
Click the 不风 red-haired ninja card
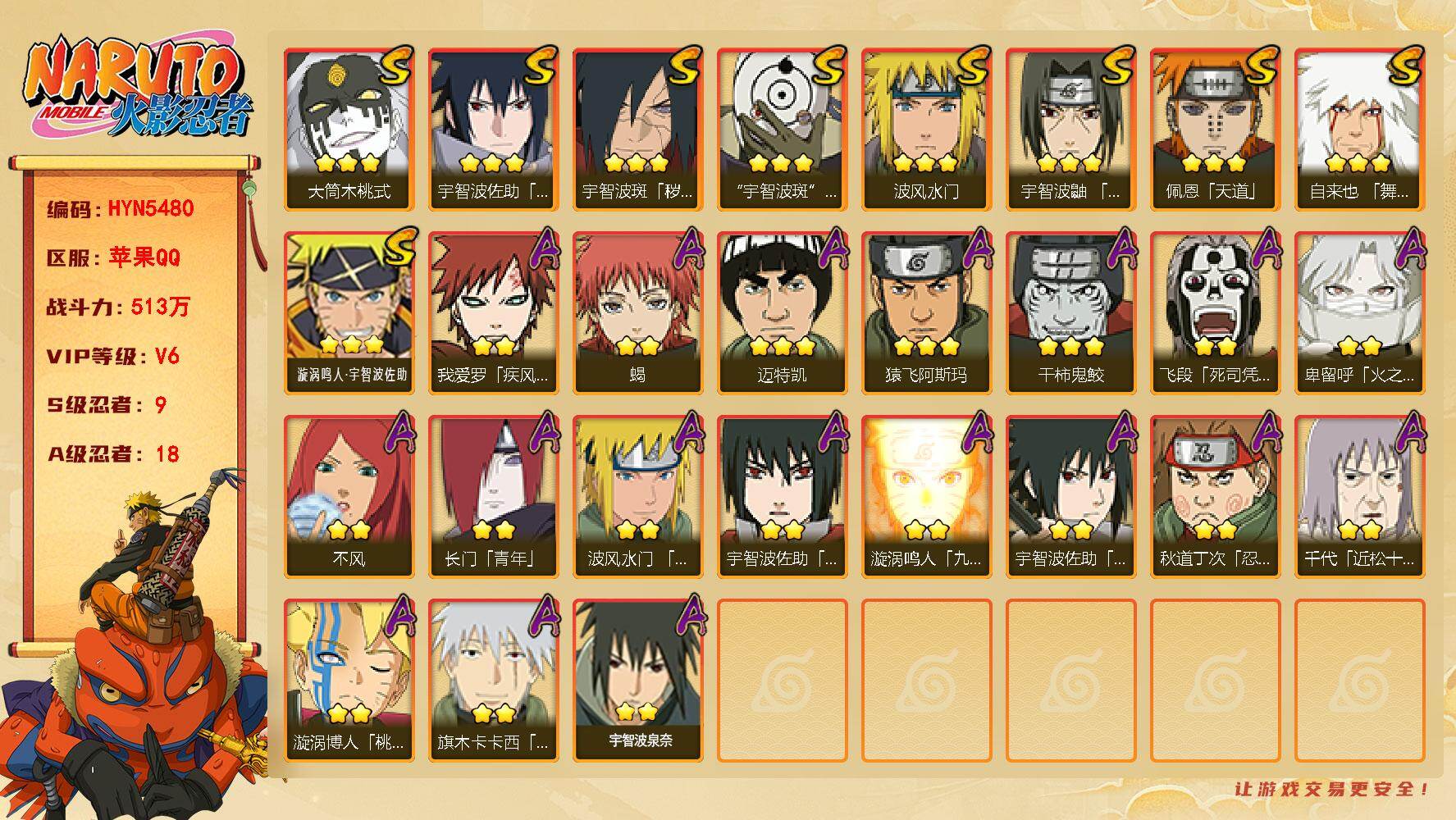[x=349, y=497]
